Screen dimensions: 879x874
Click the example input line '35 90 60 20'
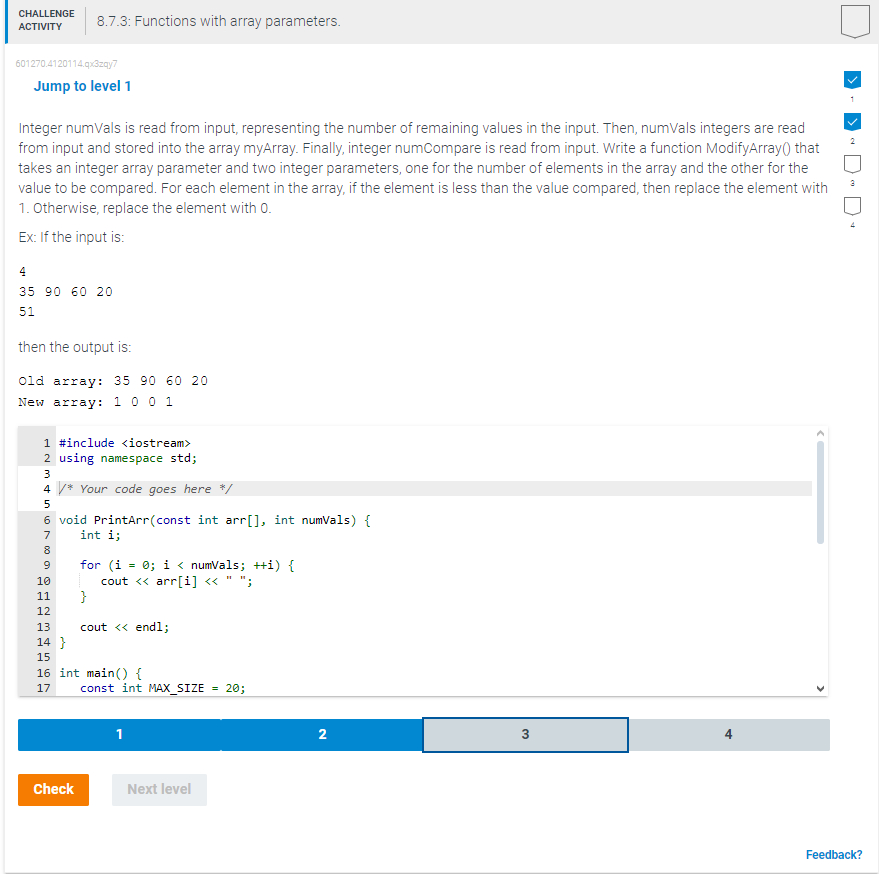point(66,292)
